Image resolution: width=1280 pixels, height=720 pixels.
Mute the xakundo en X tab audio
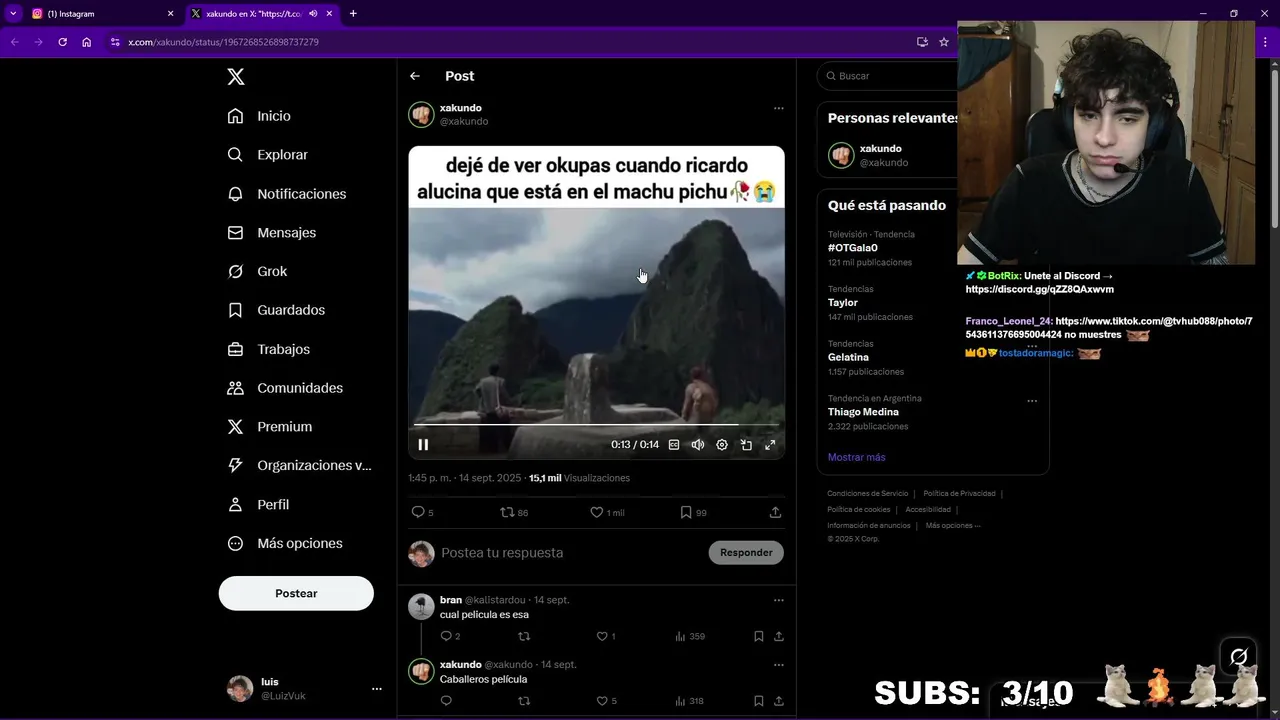pos(313,14)
